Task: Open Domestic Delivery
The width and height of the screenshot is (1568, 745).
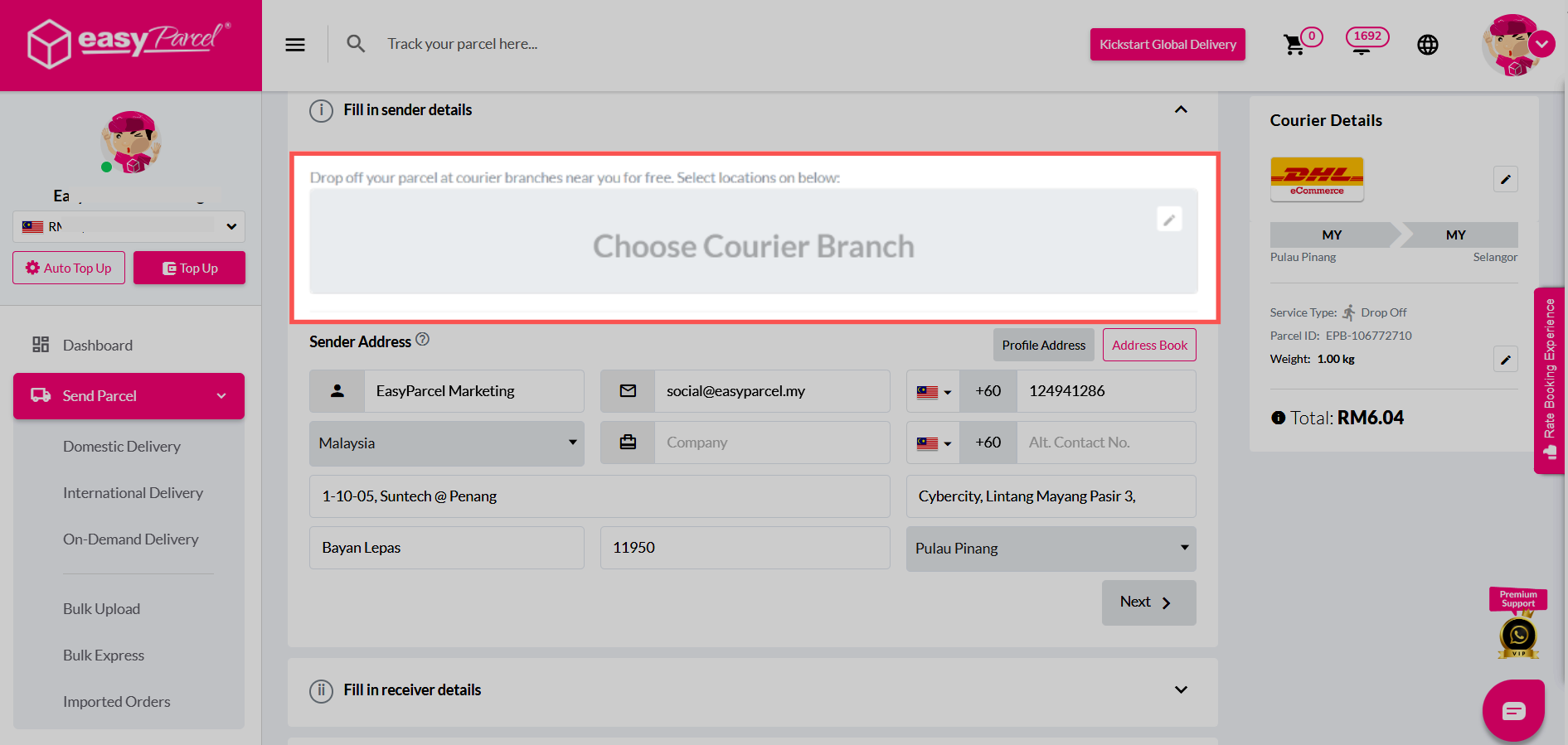Action: pos(122,447)
